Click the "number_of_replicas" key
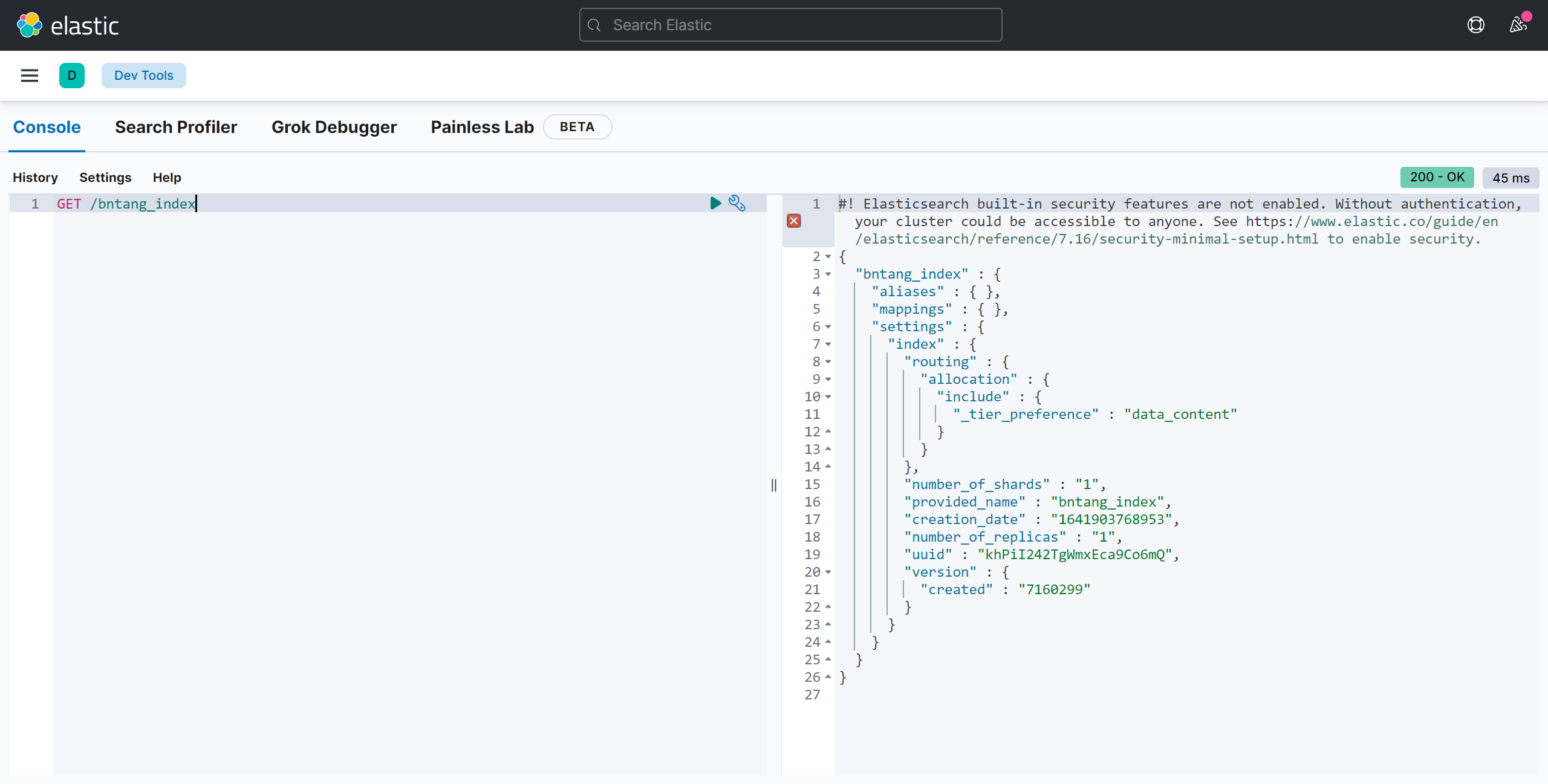 point(985,537)
